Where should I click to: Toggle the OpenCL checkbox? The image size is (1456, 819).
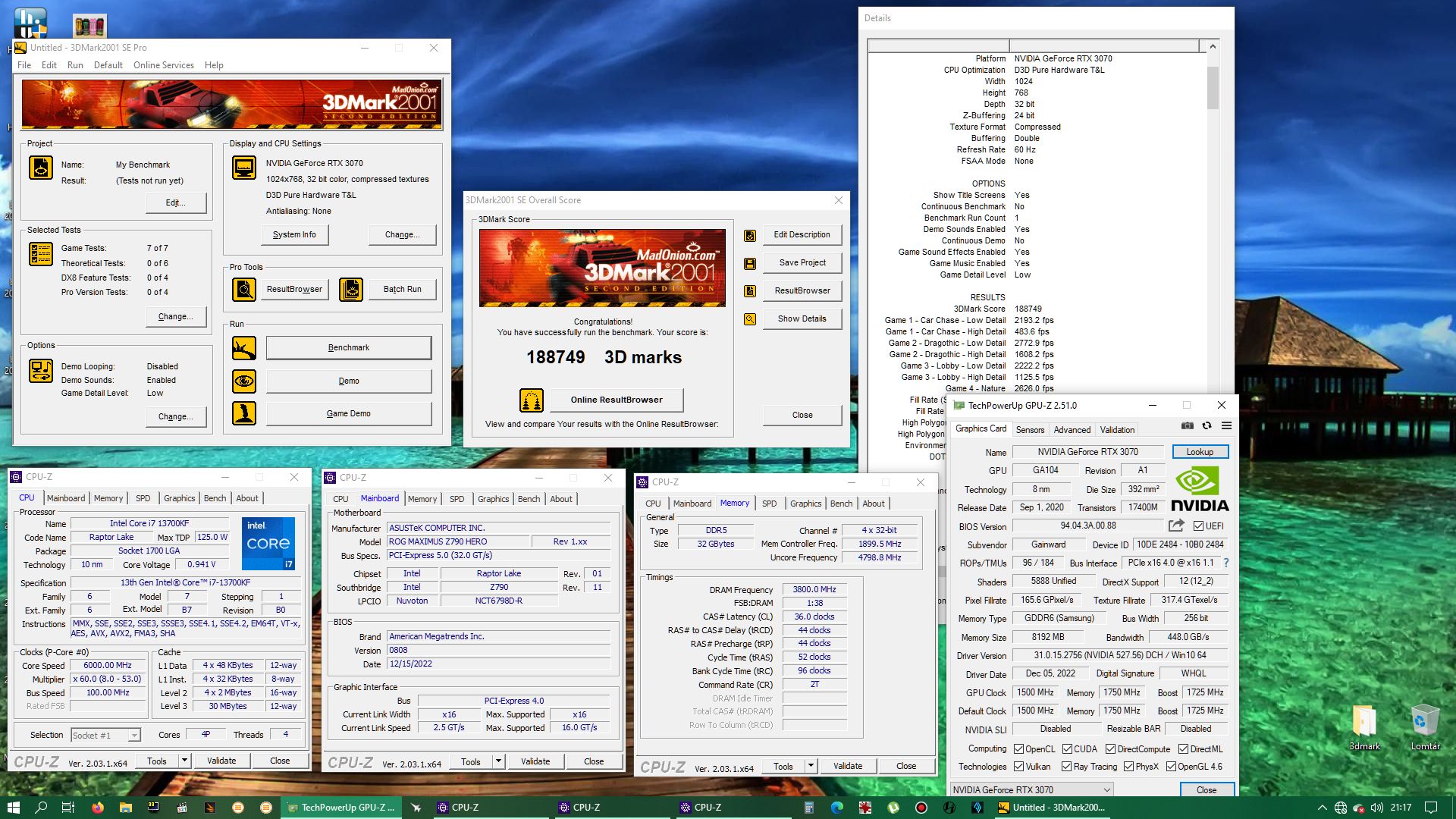click(x=1018, y=748)
